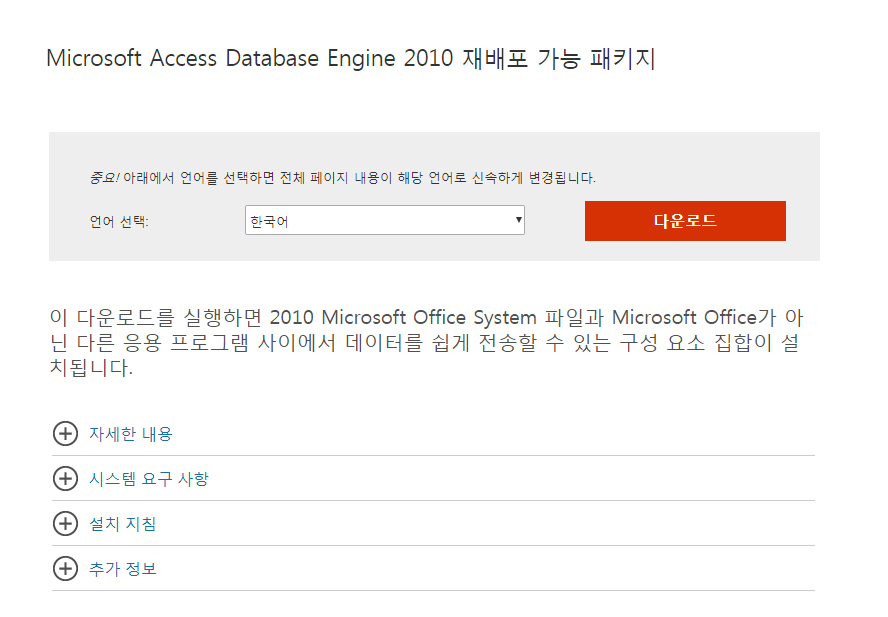This screenshot has height=617, width=888.
Task: Open the 설치 지침 section link
Action: point(122,524)
